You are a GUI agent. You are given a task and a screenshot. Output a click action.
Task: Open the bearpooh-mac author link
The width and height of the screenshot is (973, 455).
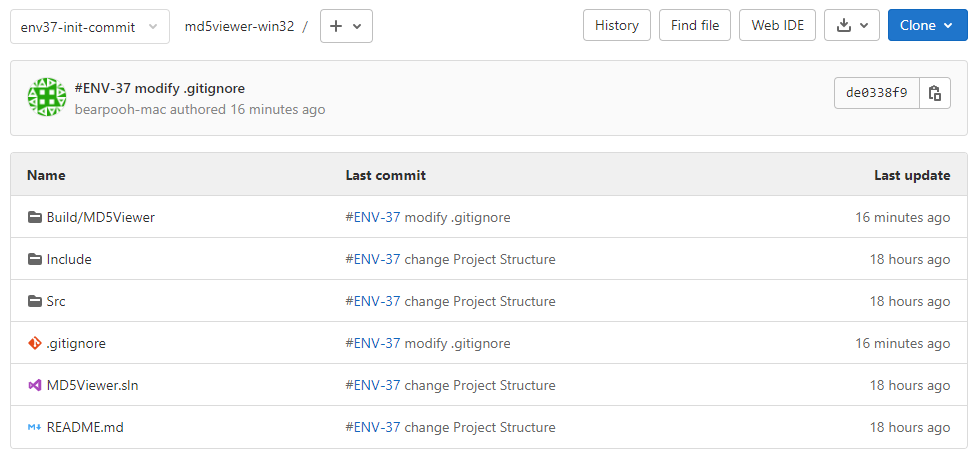click(120, 110)
